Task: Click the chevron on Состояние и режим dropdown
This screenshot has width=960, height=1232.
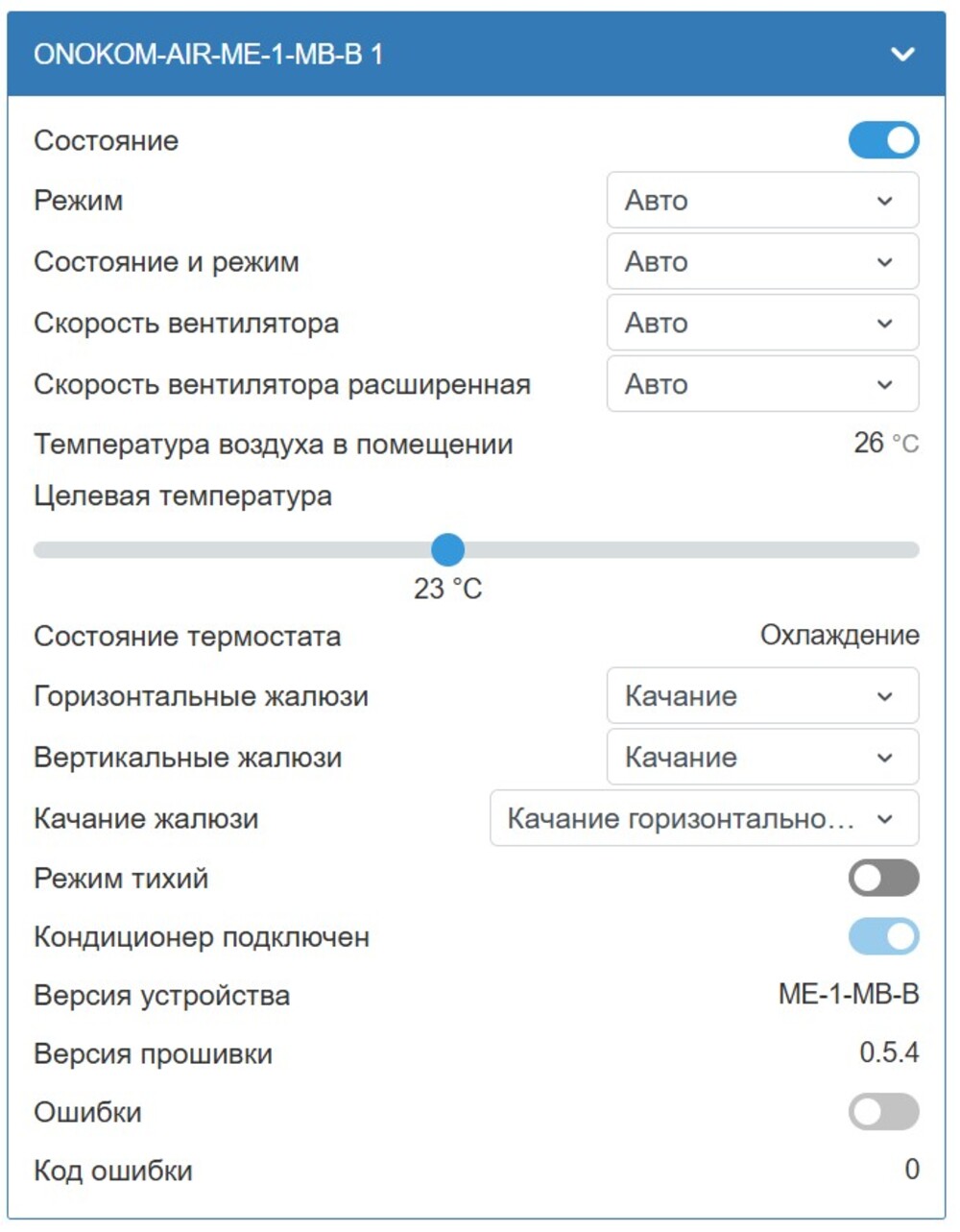Action: (x=883, y=261)
